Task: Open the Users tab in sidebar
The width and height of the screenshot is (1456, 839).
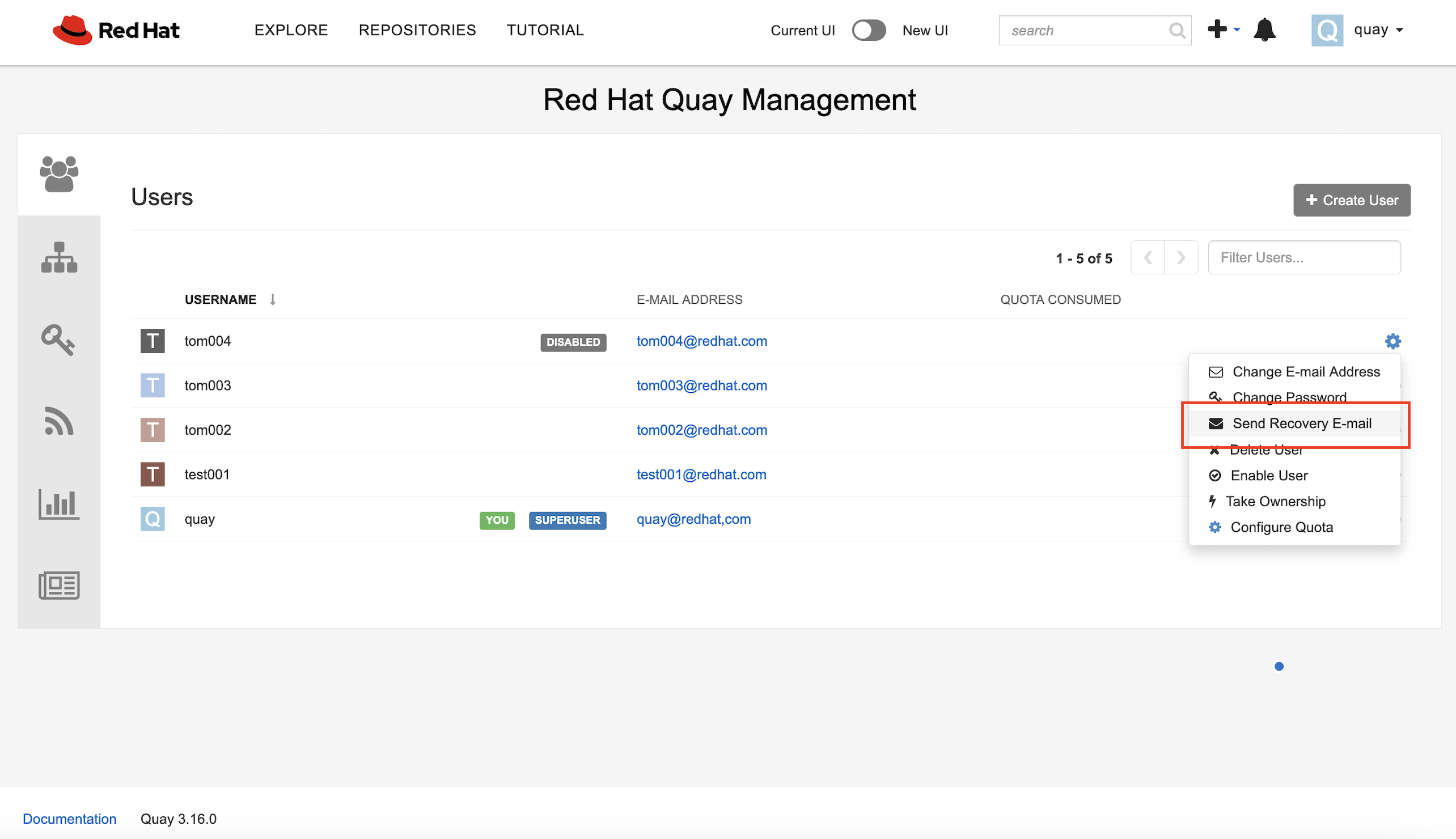Action: [x=59, y=174]
